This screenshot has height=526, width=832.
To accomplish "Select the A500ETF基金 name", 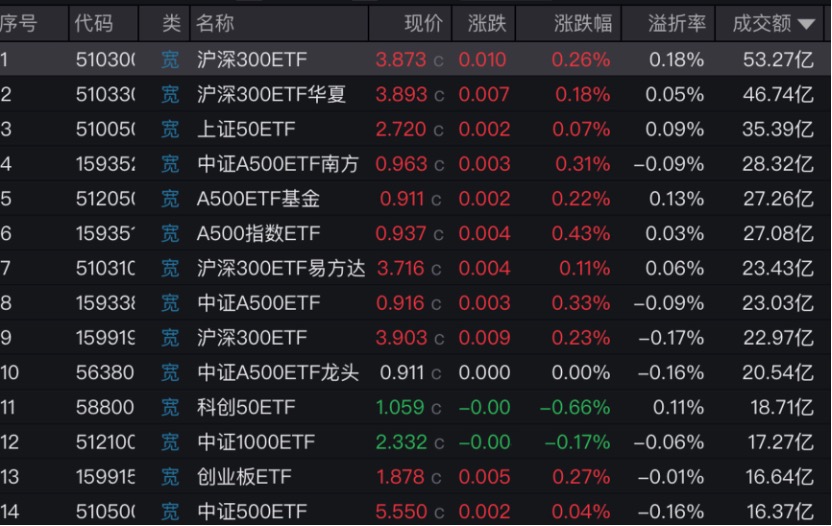I will [x=258, y=199].
